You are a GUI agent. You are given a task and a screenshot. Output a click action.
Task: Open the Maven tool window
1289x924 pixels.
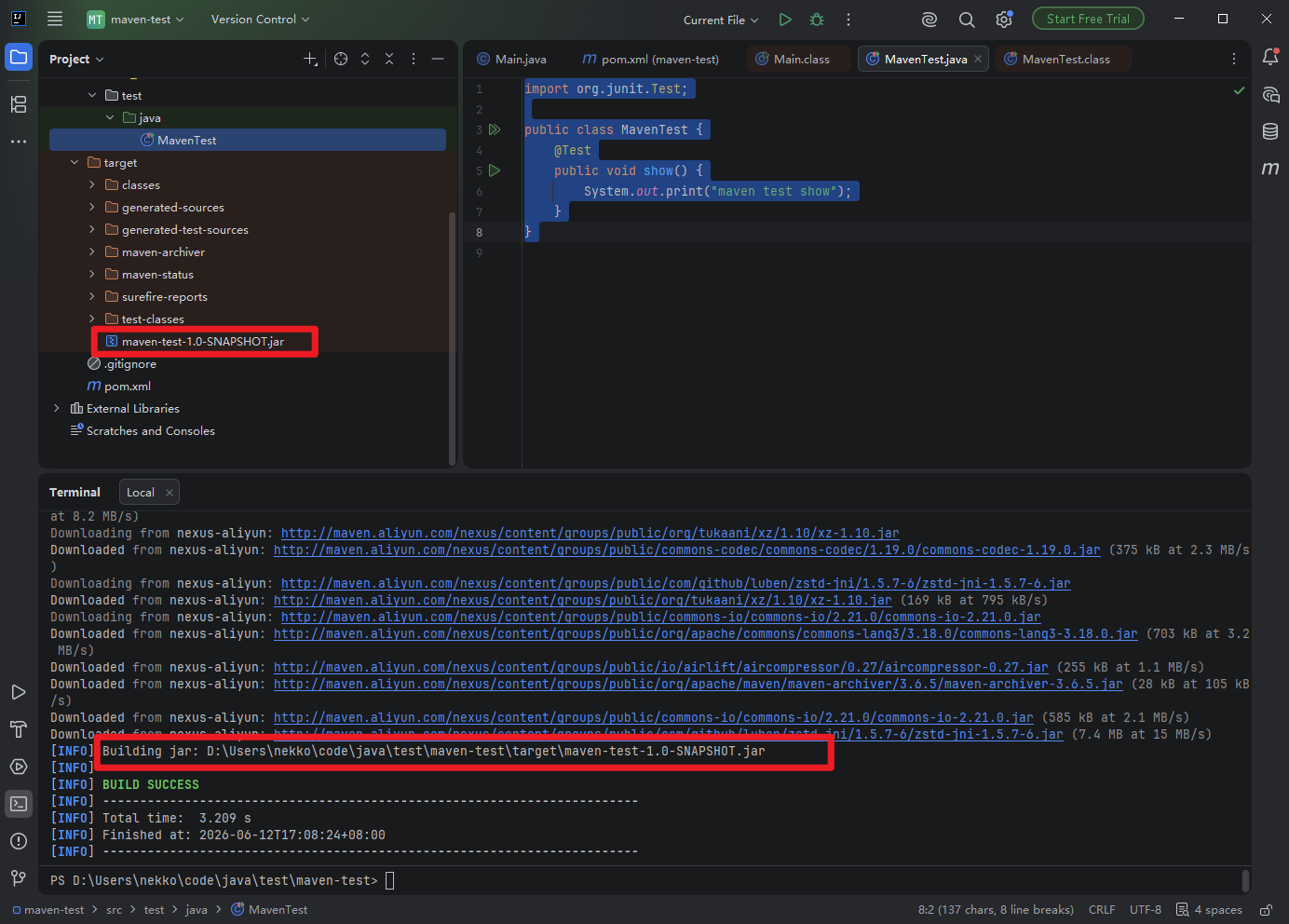click(1270, 169)
